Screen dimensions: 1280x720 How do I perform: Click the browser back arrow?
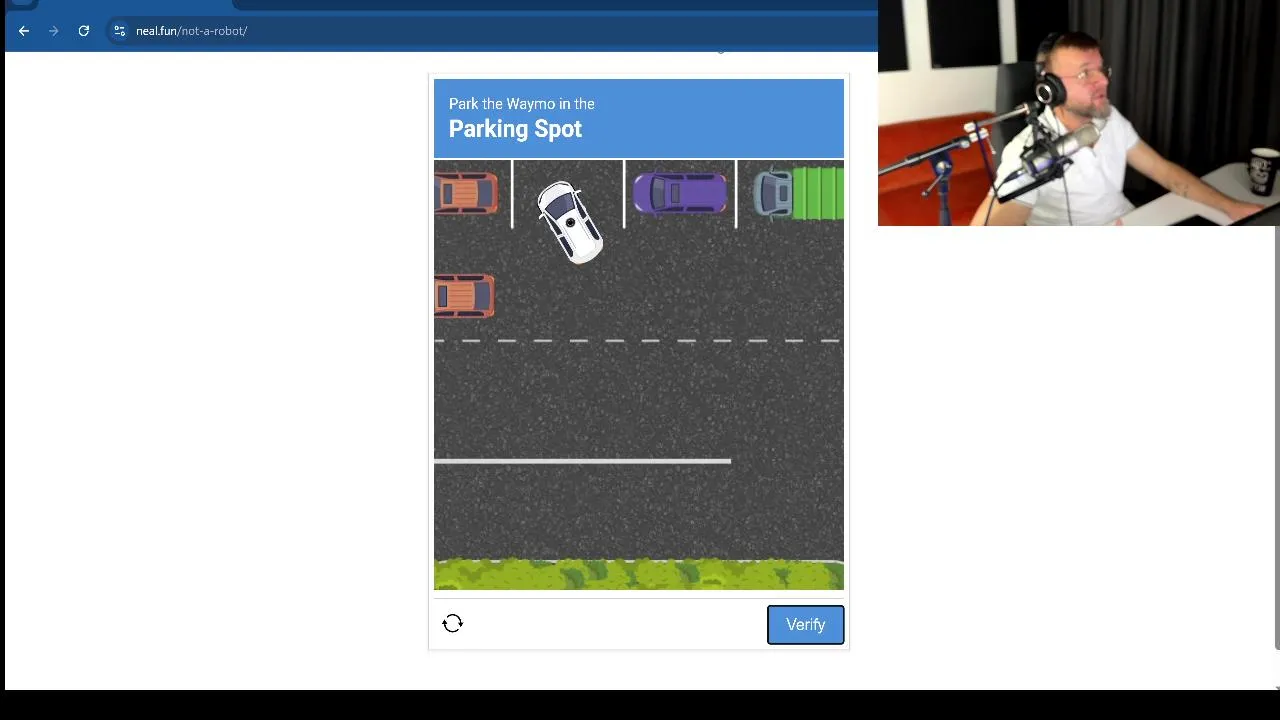pyautogui.click(x=24, y=31)
